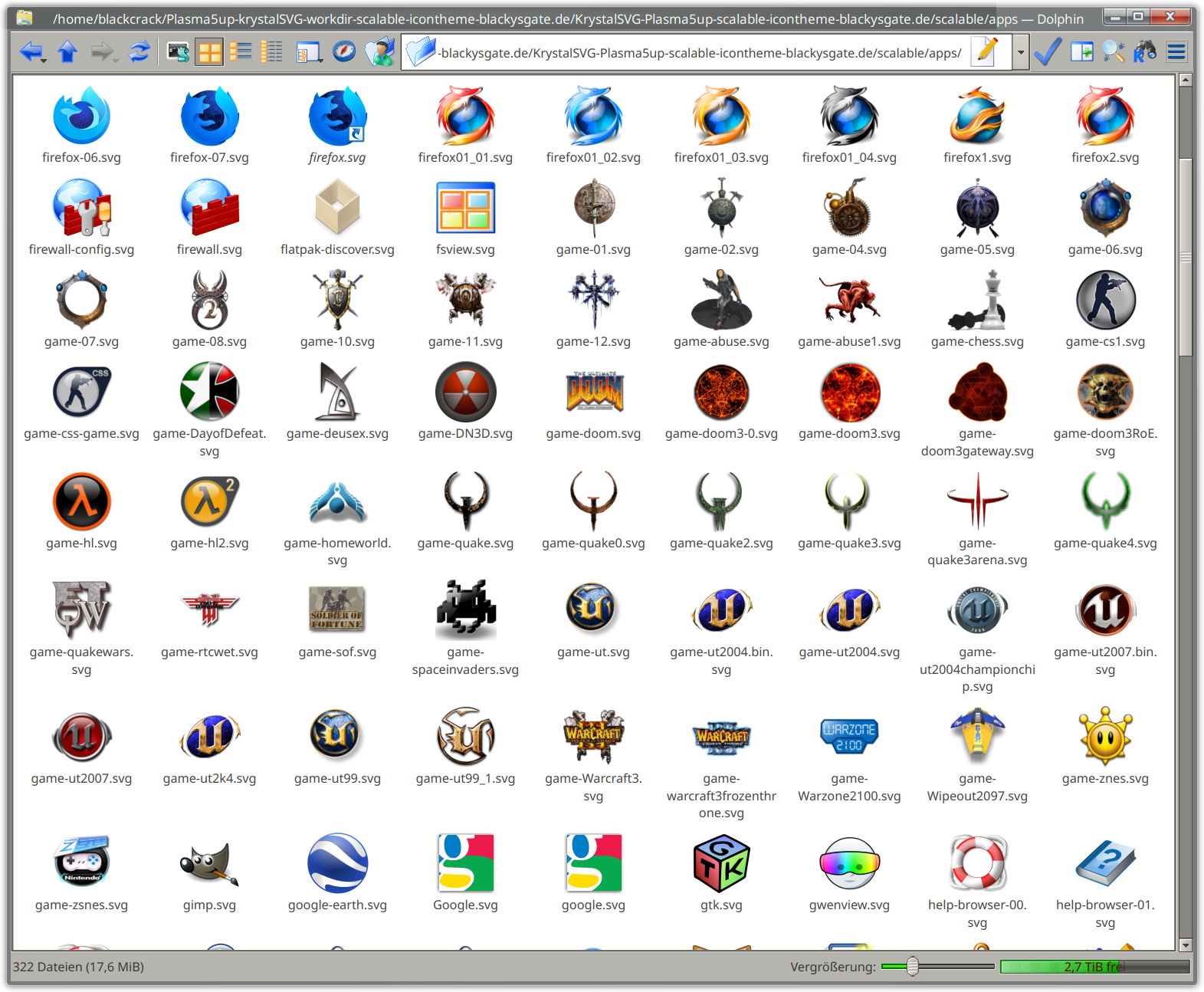Reload the current folder view
This screenshot has height=992, width=1204.
click(x=139, y=52)
